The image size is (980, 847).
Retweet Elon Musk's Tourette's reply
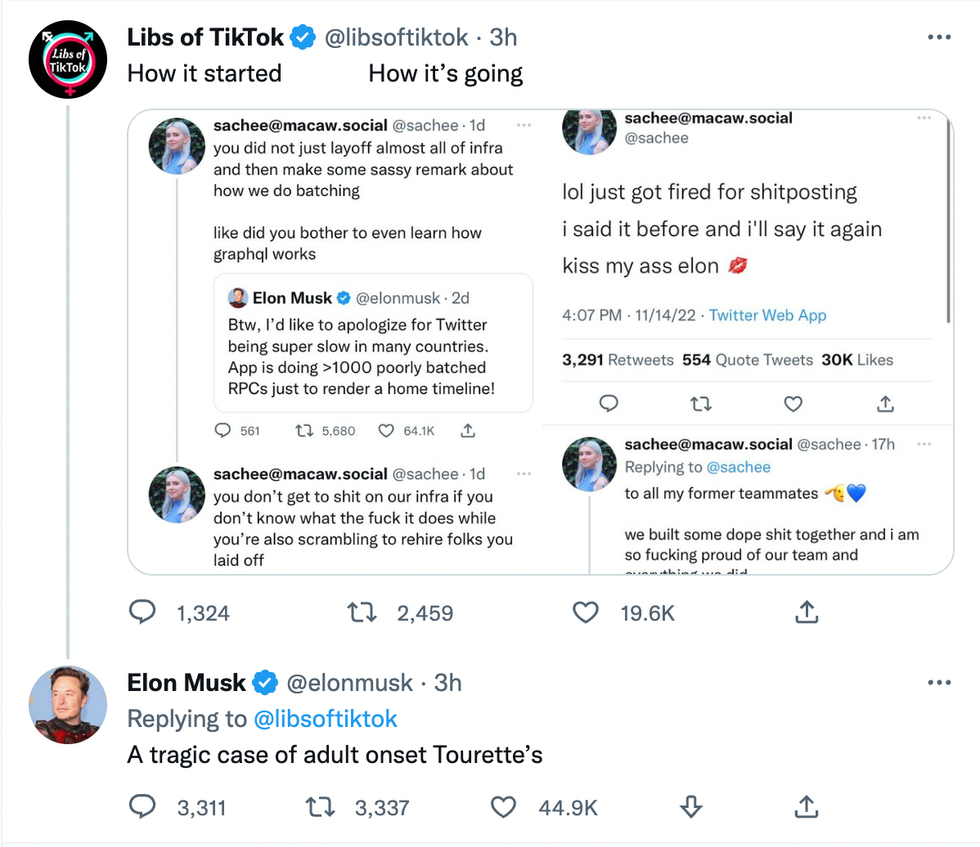coord(319,806)
